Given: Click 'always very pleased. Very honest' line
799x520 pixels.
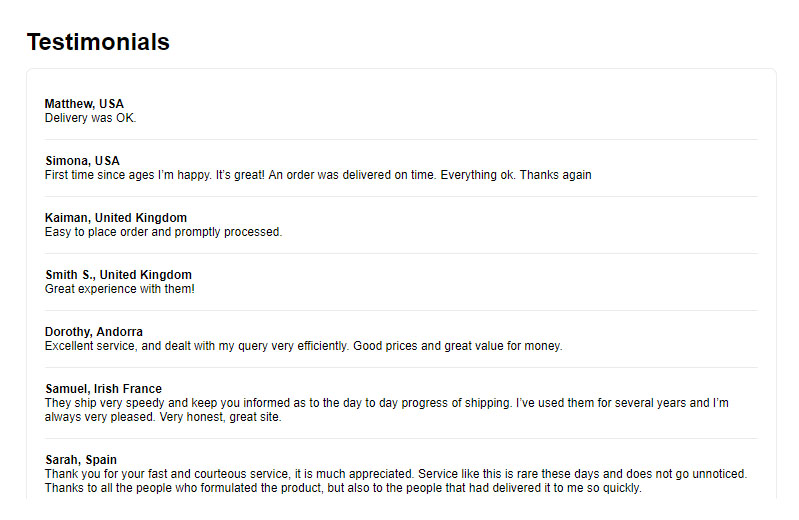Looking at the screenshot, I should coord(163,418).
